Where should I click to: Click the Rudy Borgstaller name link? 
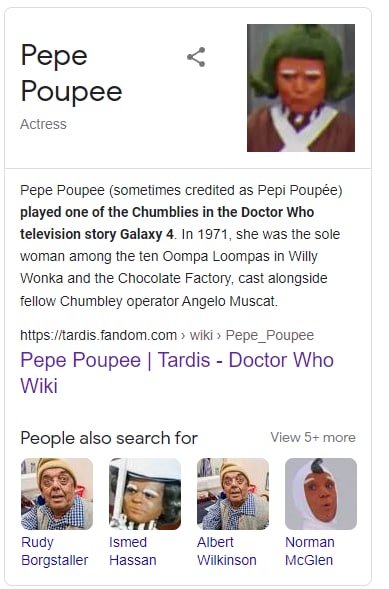tap(54, 551)
